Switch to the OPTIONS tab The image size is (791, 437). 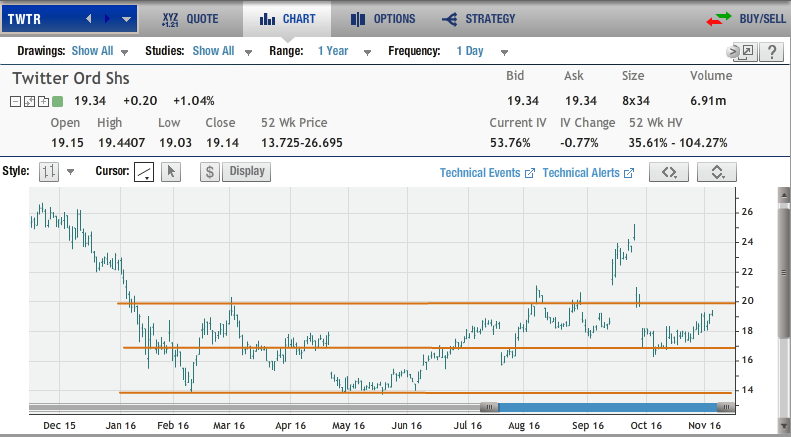[383, 19]
